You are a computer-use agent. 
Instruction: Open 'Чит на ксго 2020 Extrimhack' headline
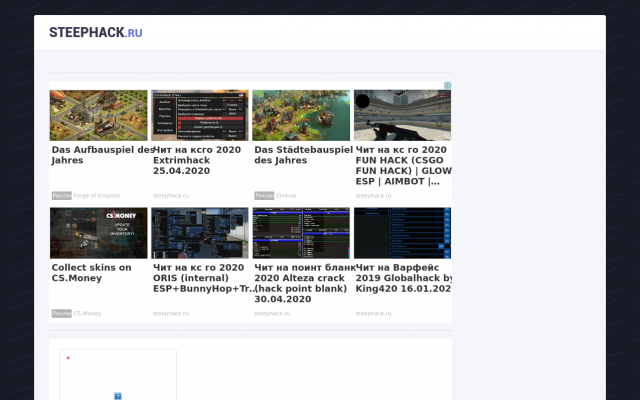click(x=197, y=160)
